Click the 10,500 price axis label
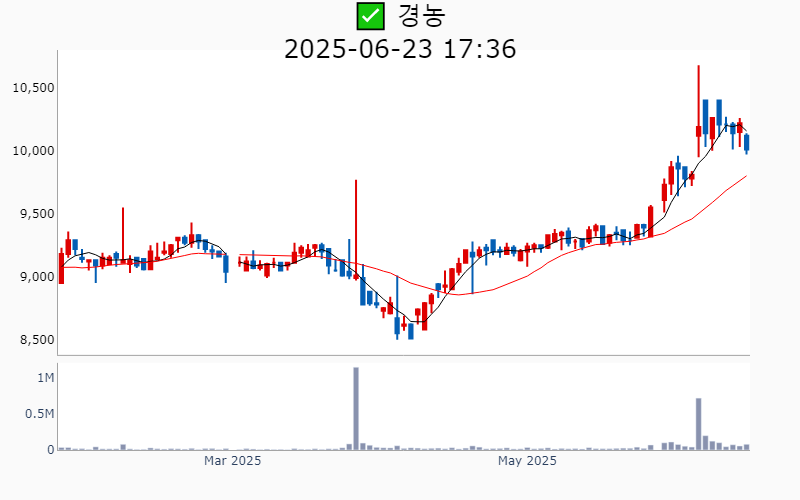Viewport: 800px width, 500px height. coord(34,88)
